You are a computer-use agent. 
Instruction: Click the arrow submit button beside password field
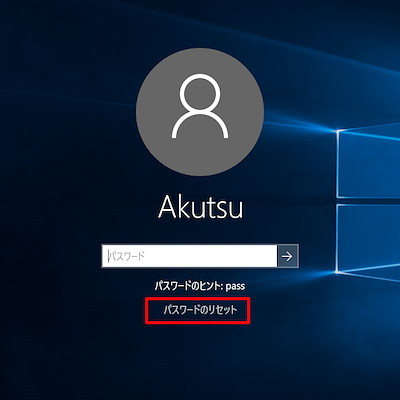point(288,256)
